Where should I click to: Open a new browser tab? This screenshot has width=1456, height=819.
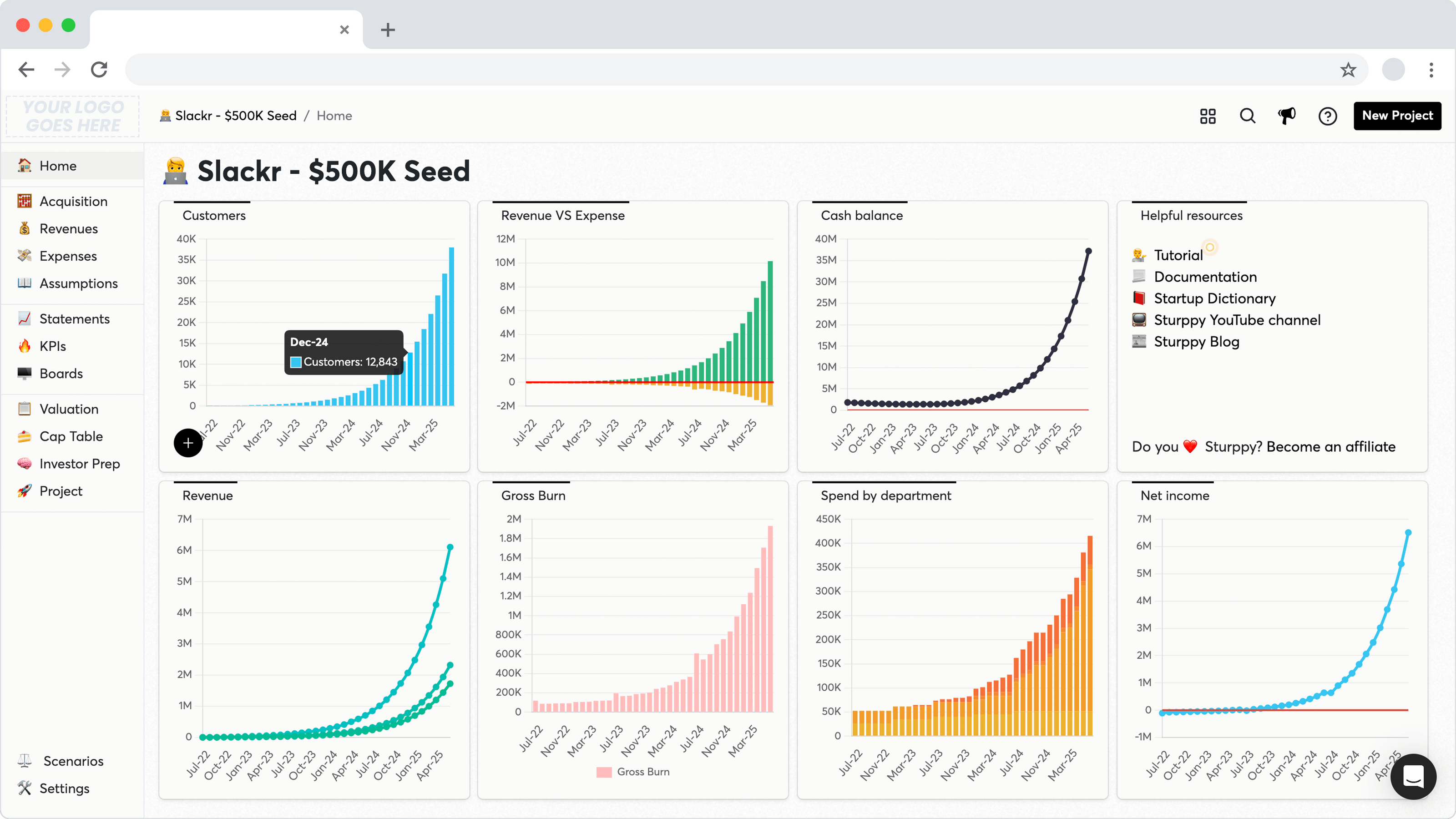tap(388, 30)
